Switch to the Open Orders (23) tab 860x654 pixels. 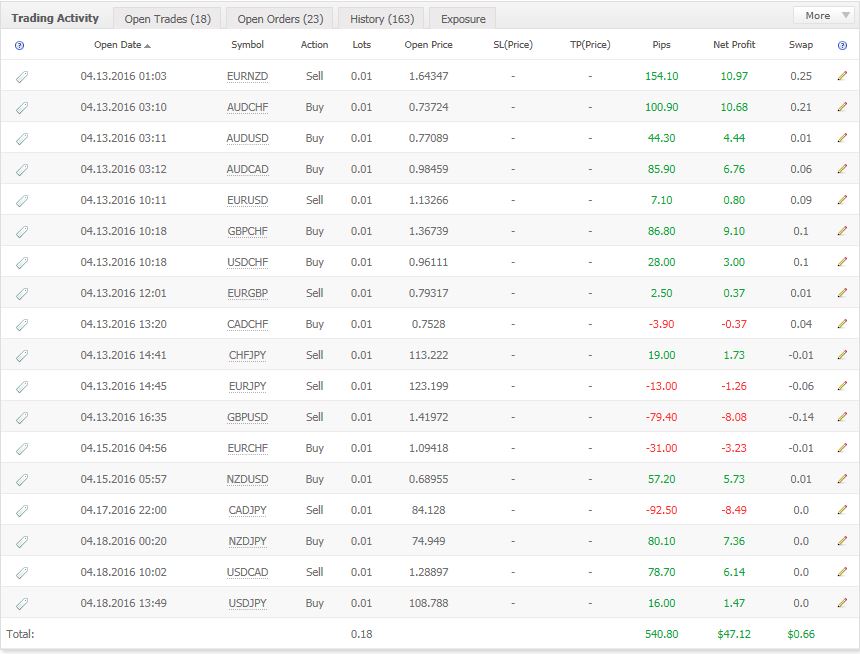pyautogui.click(x=280, y=19)
